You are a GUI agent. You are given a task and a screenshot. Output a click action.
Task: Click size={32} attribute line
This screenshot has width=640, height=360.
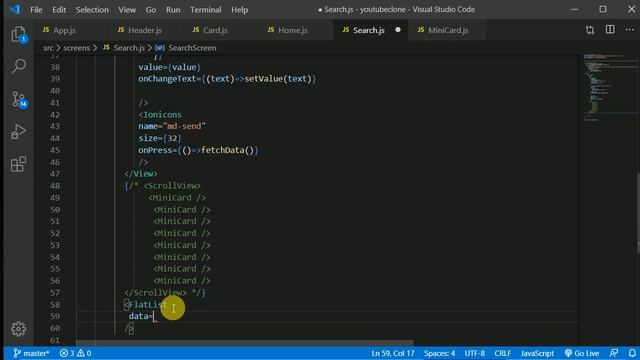click(x=160, y=138)
